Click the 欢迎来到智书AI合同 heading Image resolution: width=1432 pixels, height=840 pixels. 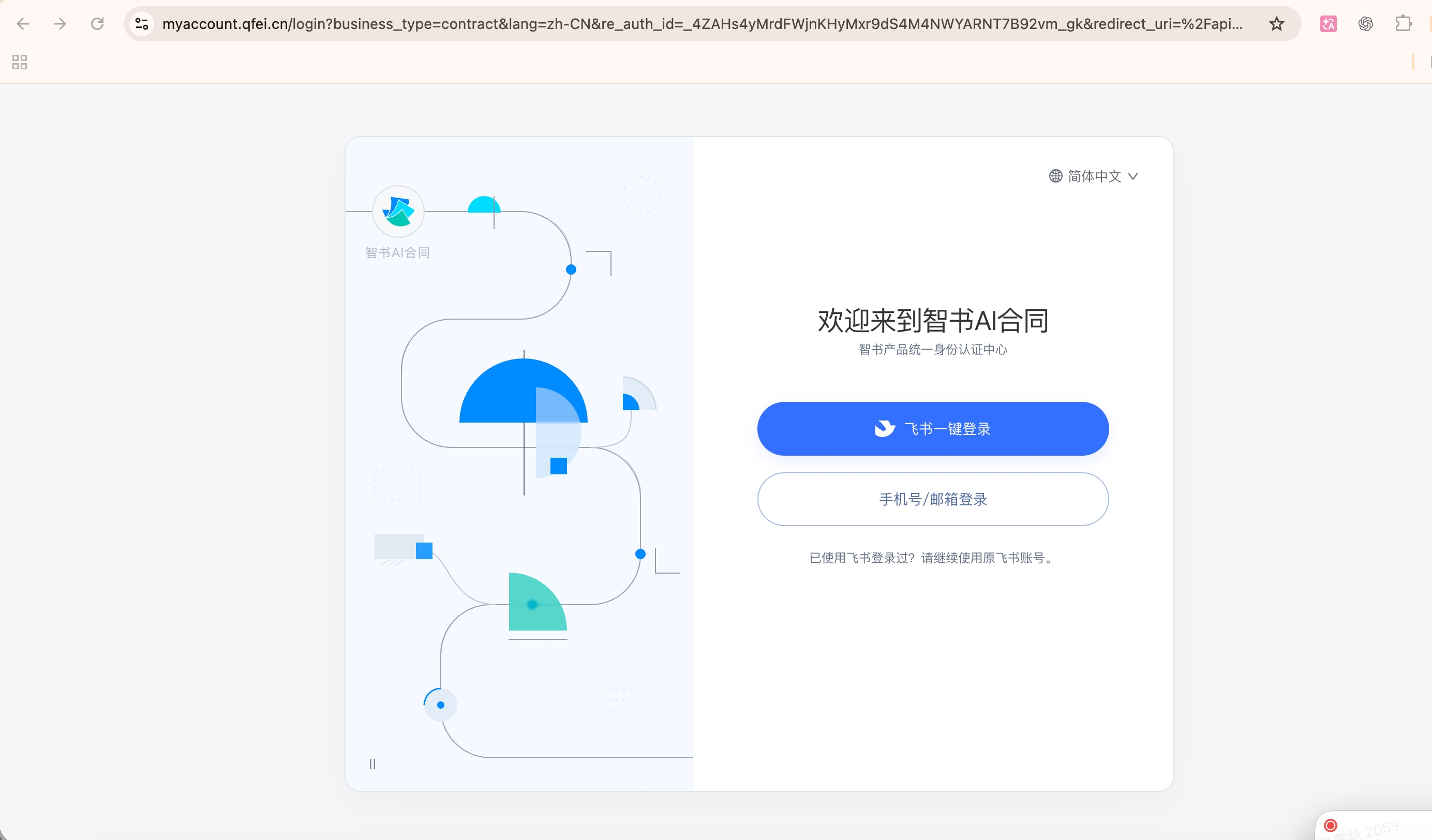coord(932,321)
